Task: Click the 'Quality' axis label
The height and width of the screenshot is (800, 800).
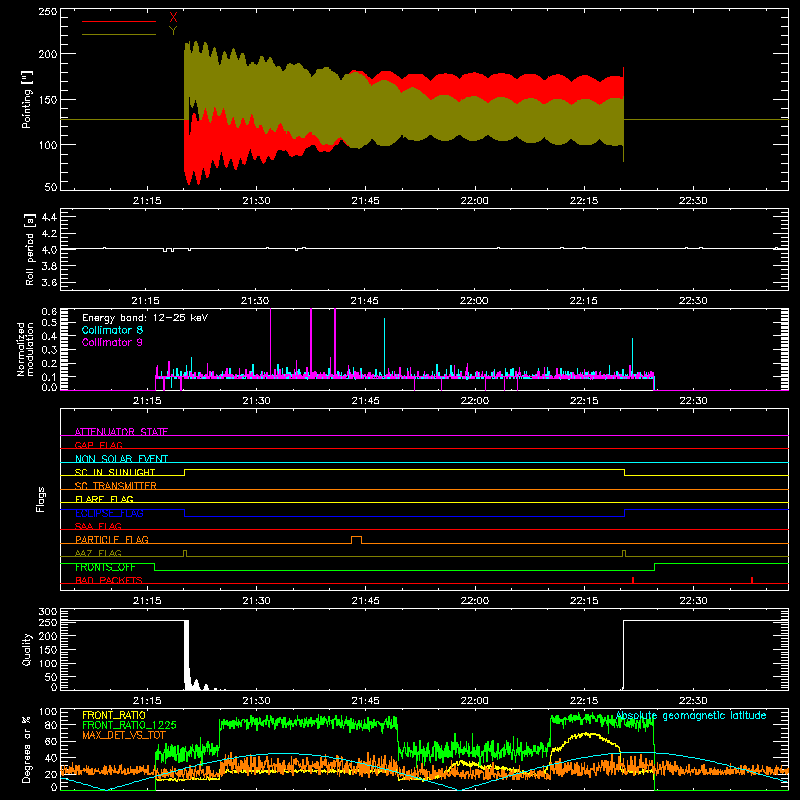Action: tap(27, 649)
